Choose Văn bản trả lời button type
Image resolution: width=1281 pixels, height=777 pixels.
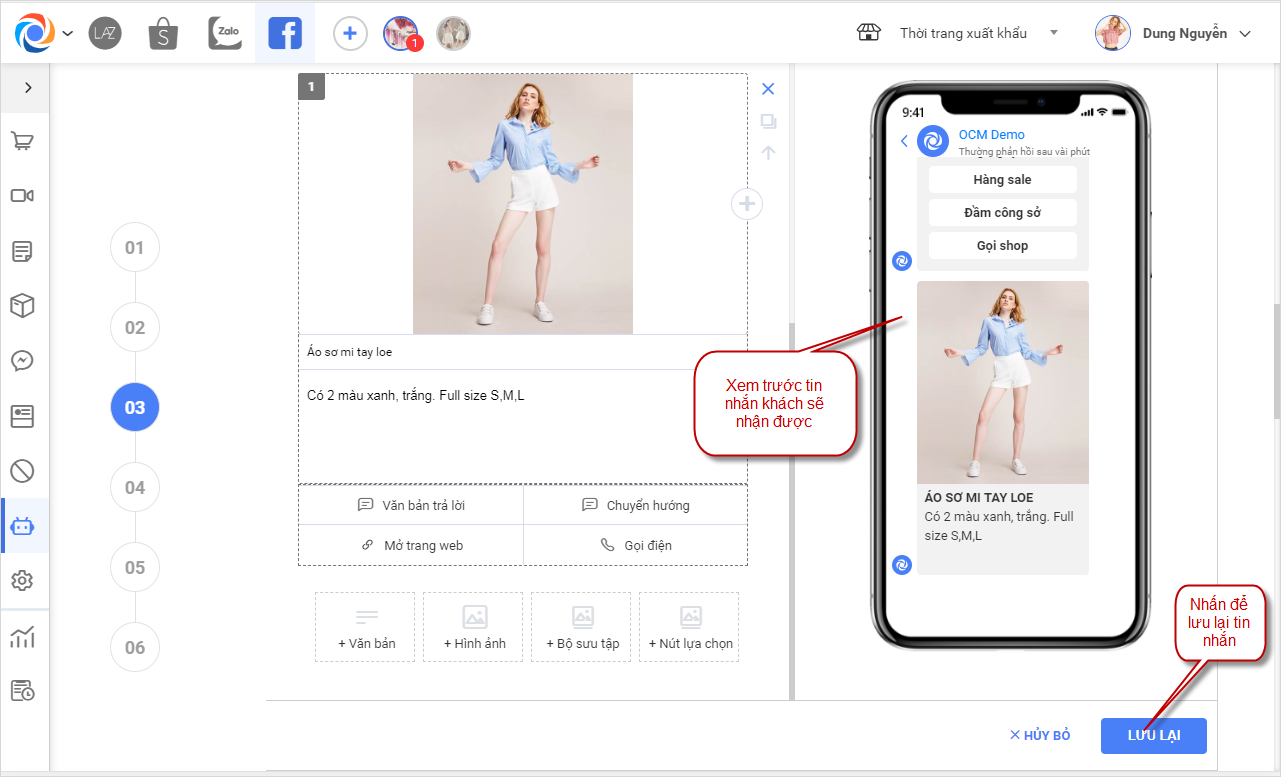(x=411, y=505)
